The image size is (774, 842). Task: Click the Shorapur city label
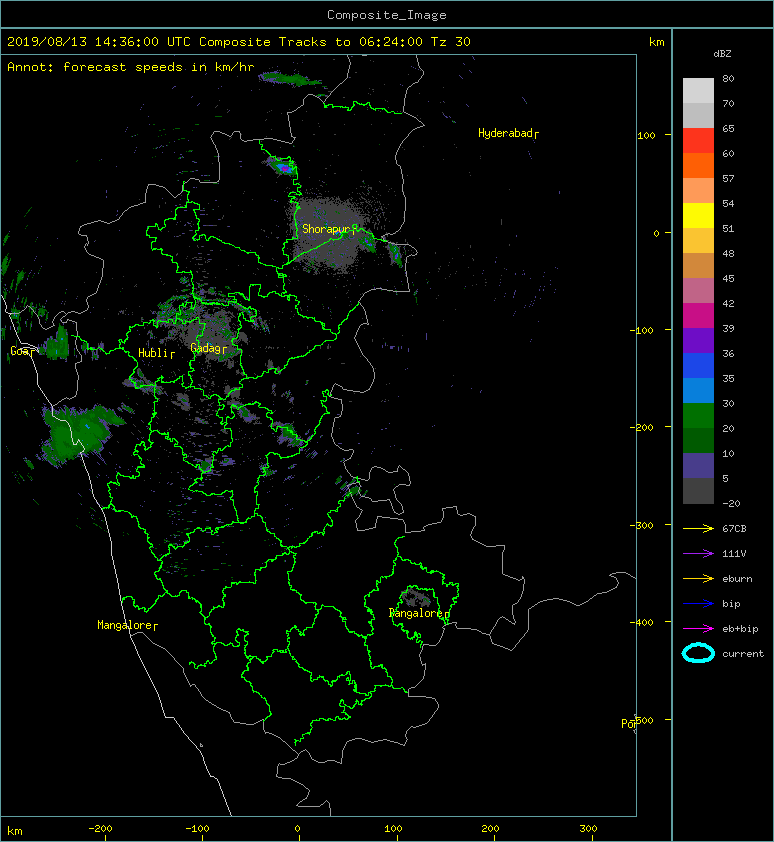(326, 229)
